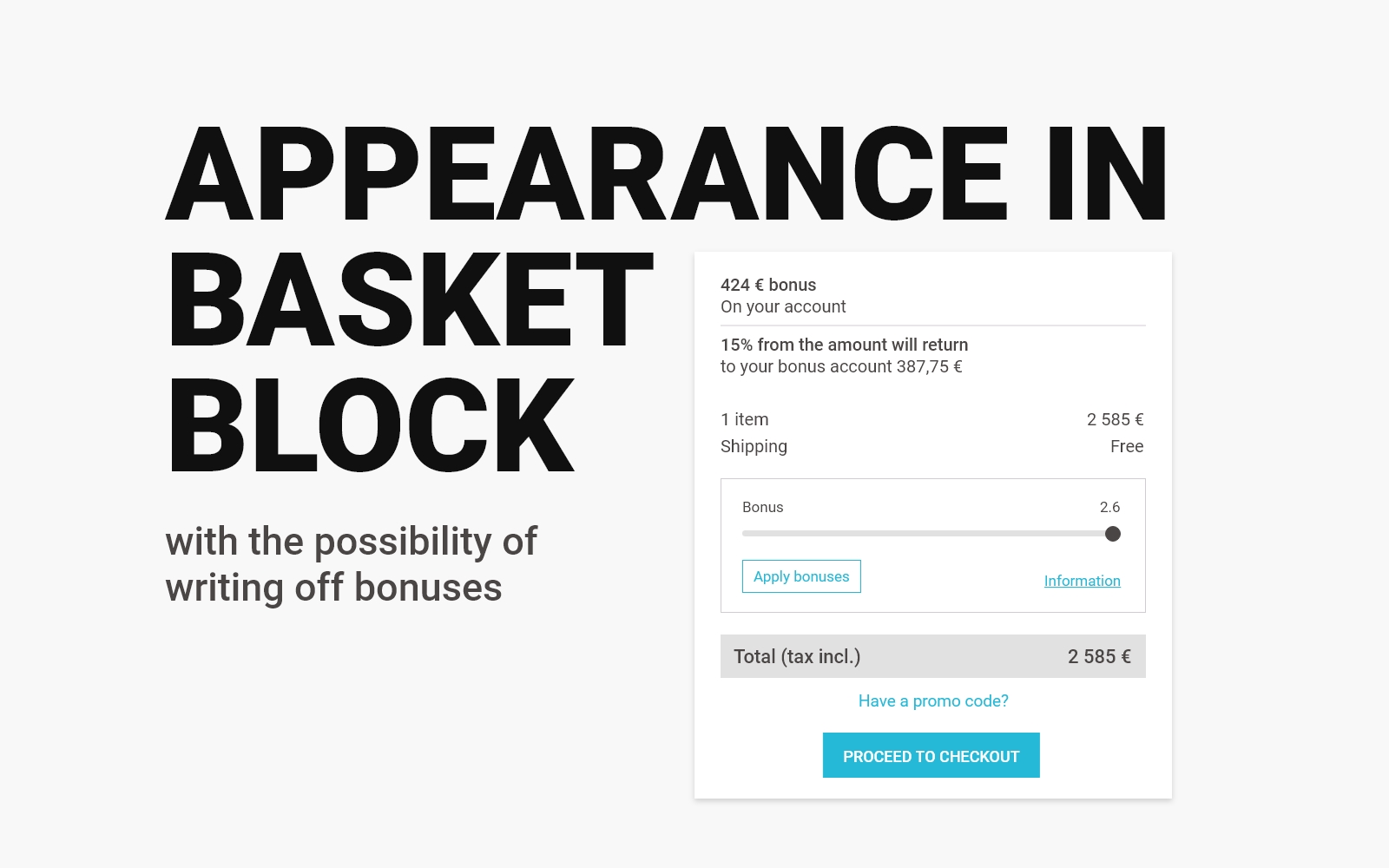The height and width of the screenshot is (868, 1389).
Task: Click the Have a promo code link
Action: (x=933, y=700)
